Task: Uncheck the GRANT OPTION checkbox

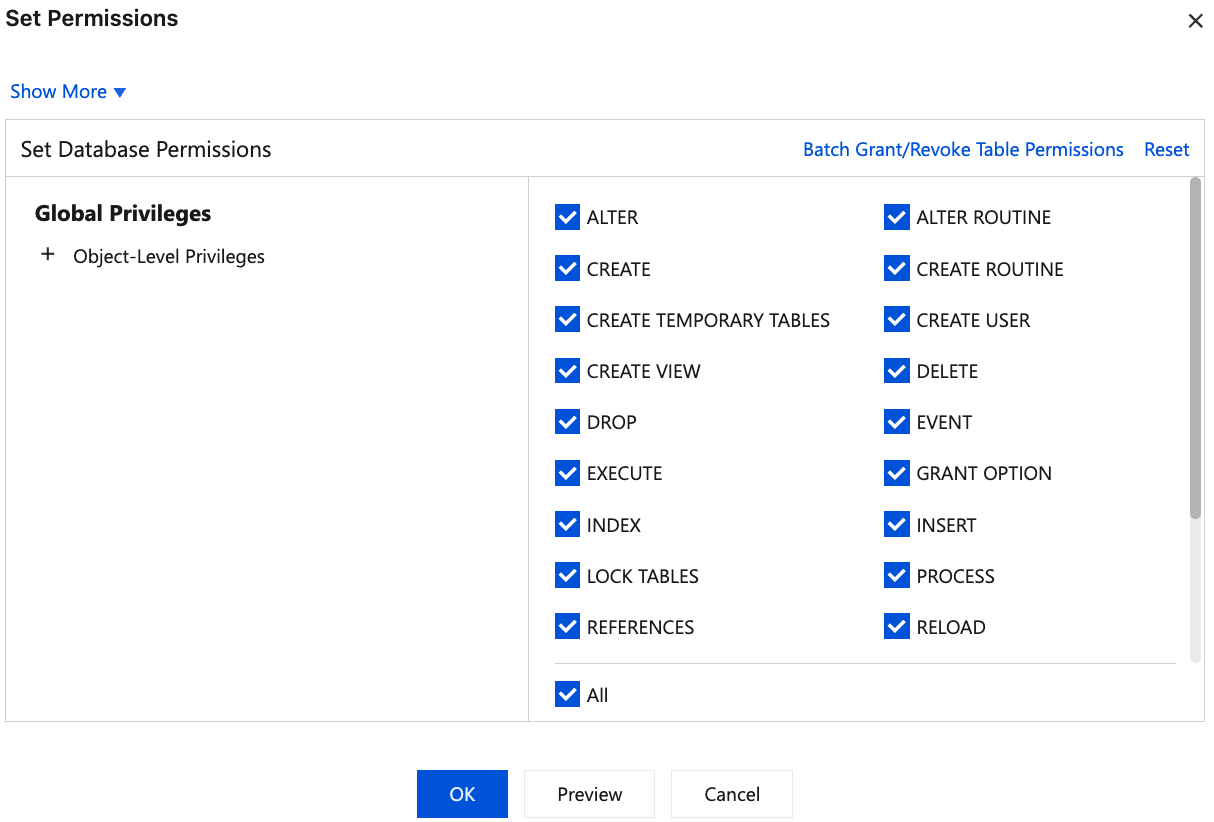Action: click(897, 473)
